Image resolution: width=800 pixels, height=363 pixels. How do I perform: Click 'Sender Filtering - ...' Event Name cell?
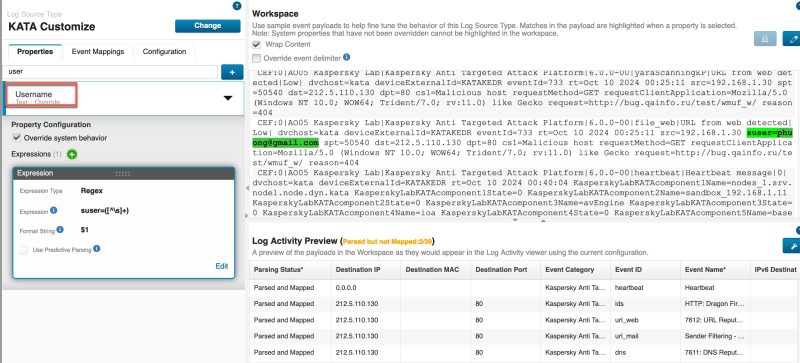pyautogui.click(x=715, y=336)
